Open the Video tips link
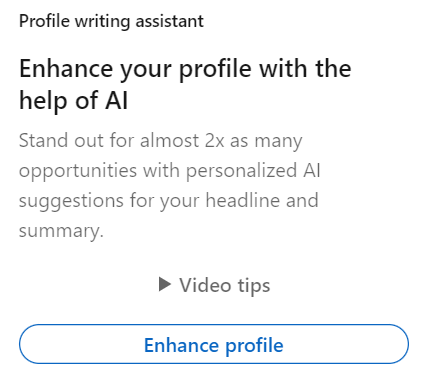This screenshot has width=424, height=378. (214, 285)
